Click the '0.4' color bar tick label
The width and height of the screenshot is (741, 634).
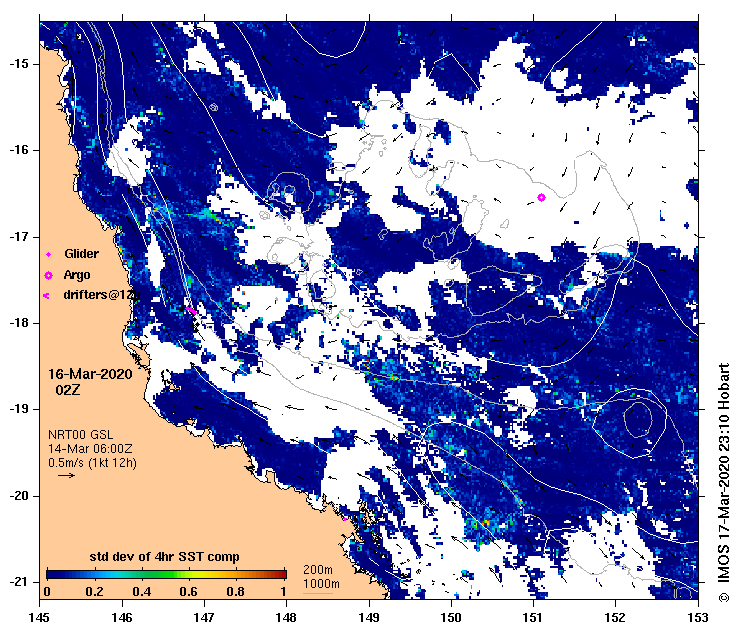click(x=142, y=591)
